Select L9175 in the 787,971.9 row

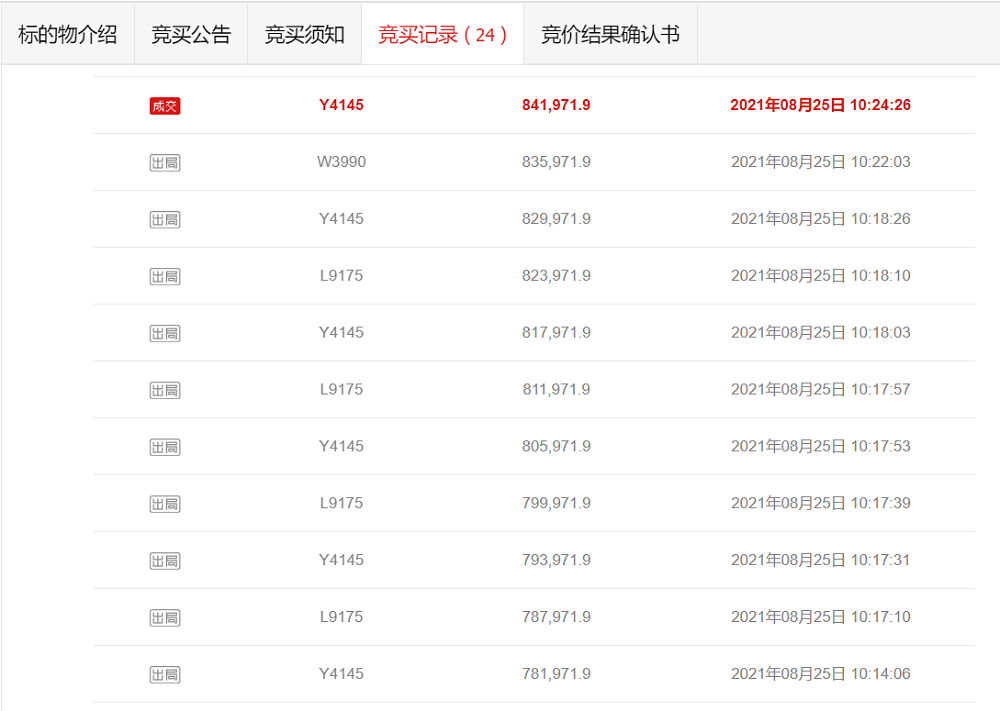pyautogui.click(x=341, y=617)
